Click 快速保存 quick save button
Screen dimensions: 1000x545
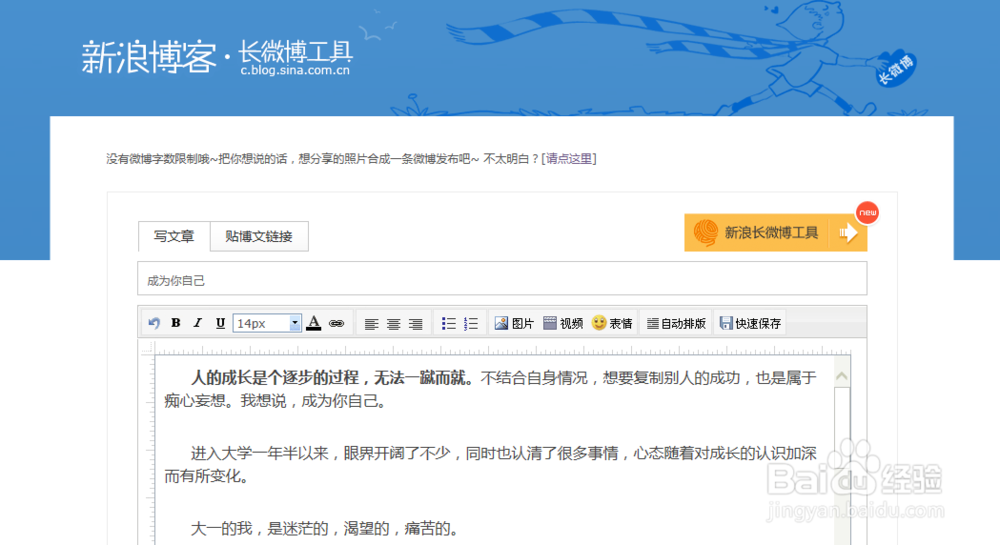tap(751, 324)
